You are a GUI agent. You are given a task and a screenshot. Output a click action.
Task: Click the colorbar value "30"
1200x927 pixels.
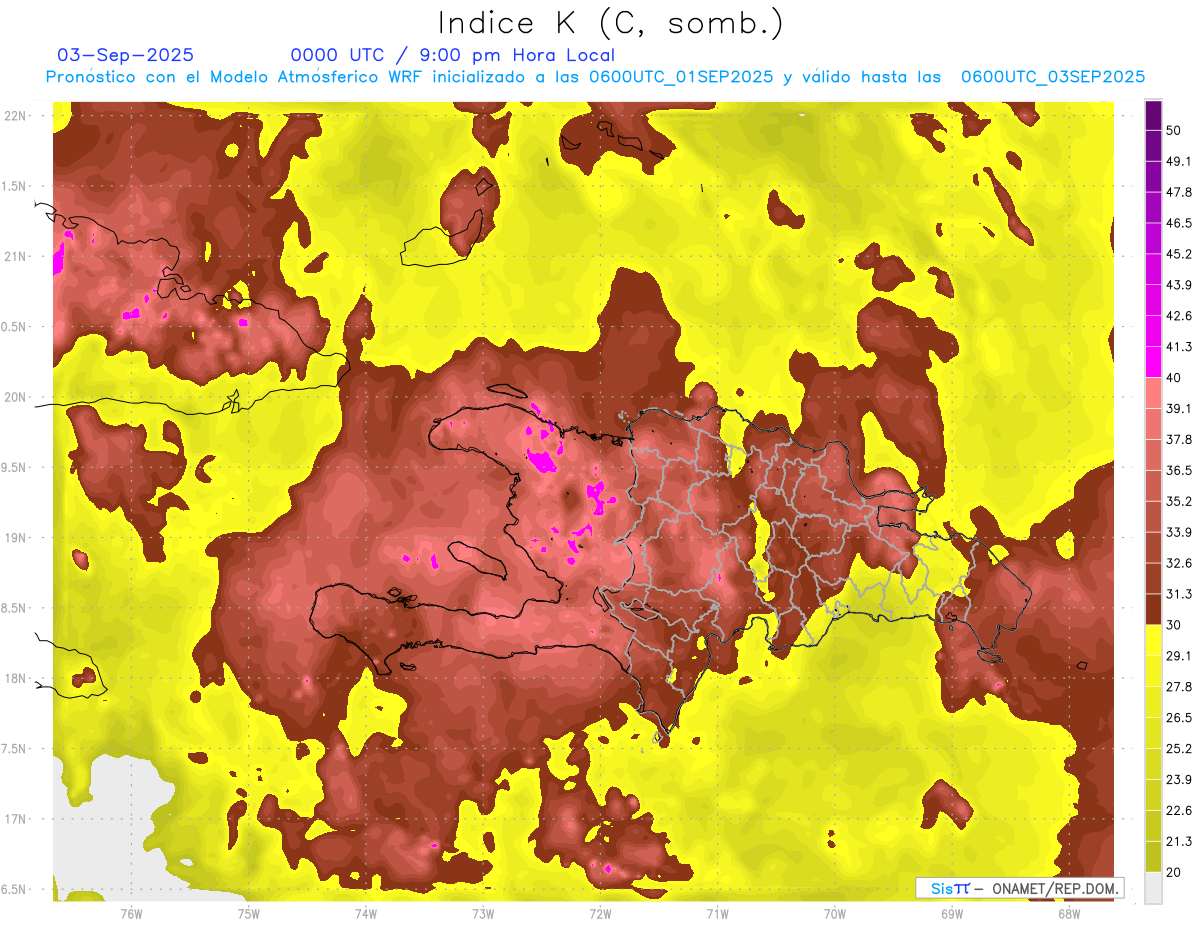click(1175, 625)
